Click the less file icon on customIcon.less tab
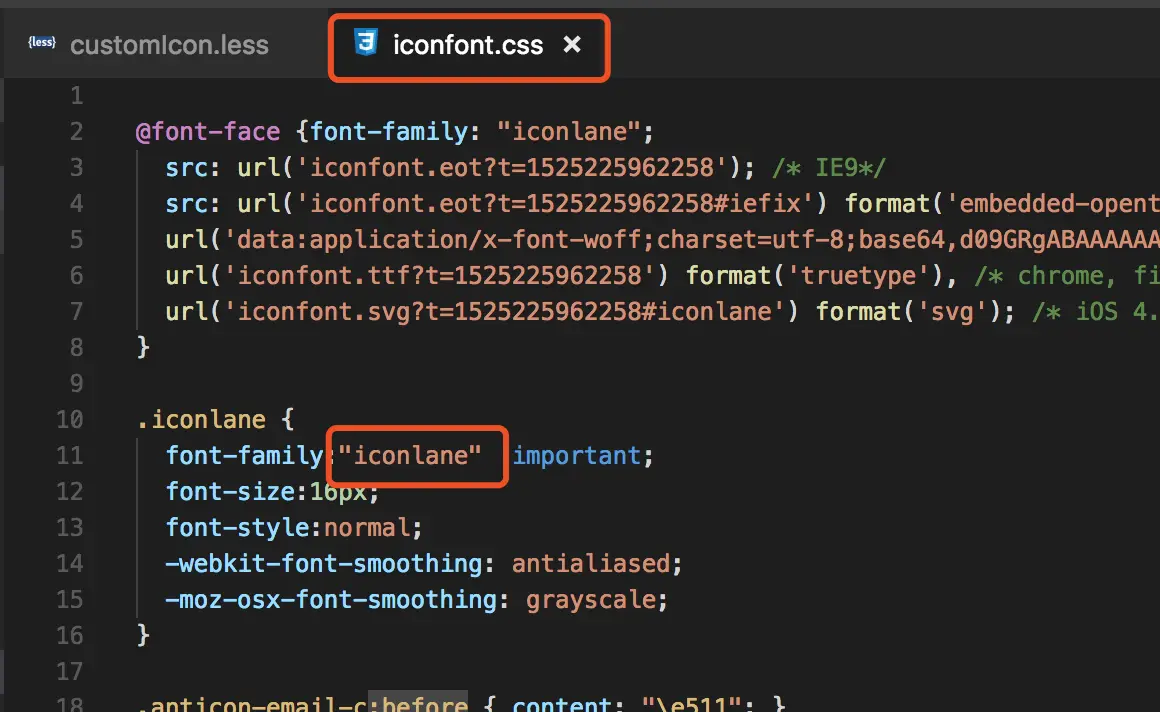 pos(42,42)
